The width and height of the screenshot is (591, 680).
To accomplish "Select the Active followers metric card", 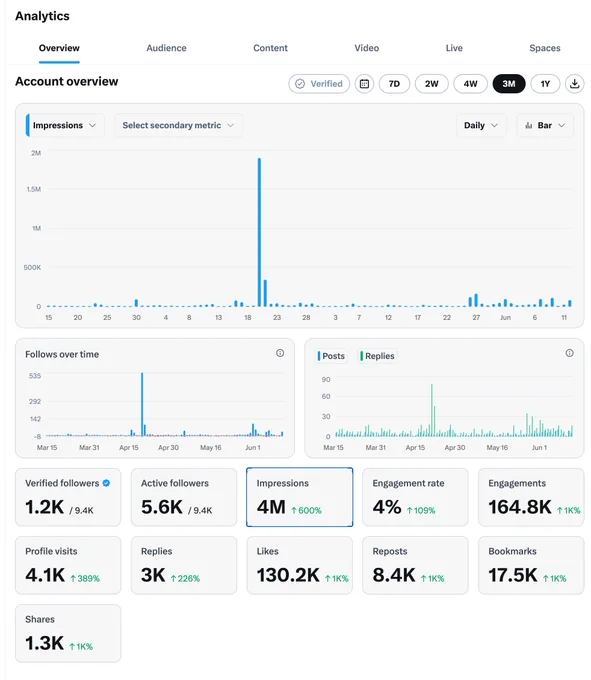I will click(184, 497).
